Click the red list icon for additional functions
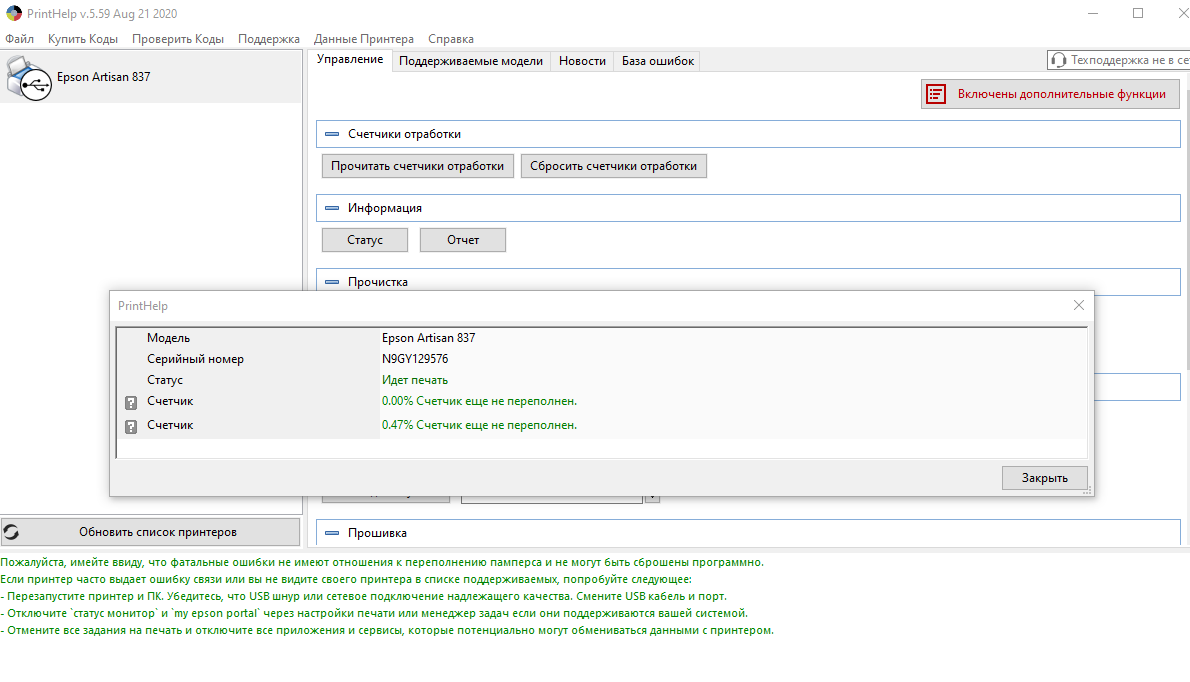 936,94
